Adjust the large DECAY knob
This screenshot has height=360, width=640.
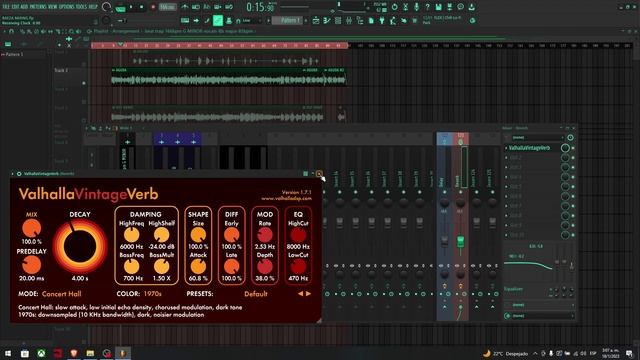[x=80, y=246]
